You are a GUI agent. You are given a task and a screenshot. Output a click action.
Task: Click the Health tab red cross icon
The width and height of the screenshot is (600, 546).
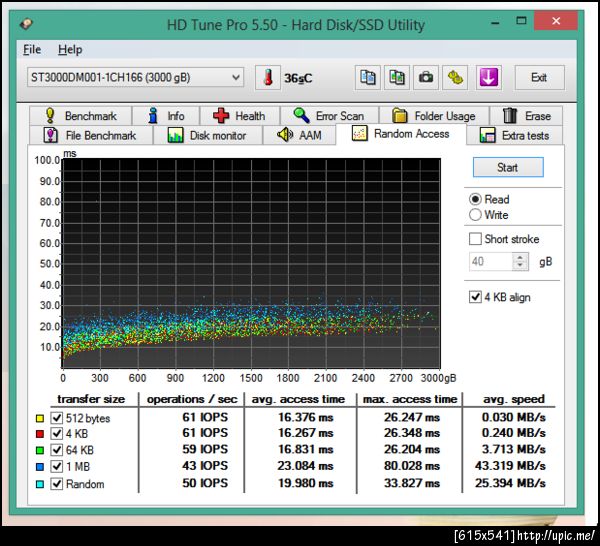(221, 116)
